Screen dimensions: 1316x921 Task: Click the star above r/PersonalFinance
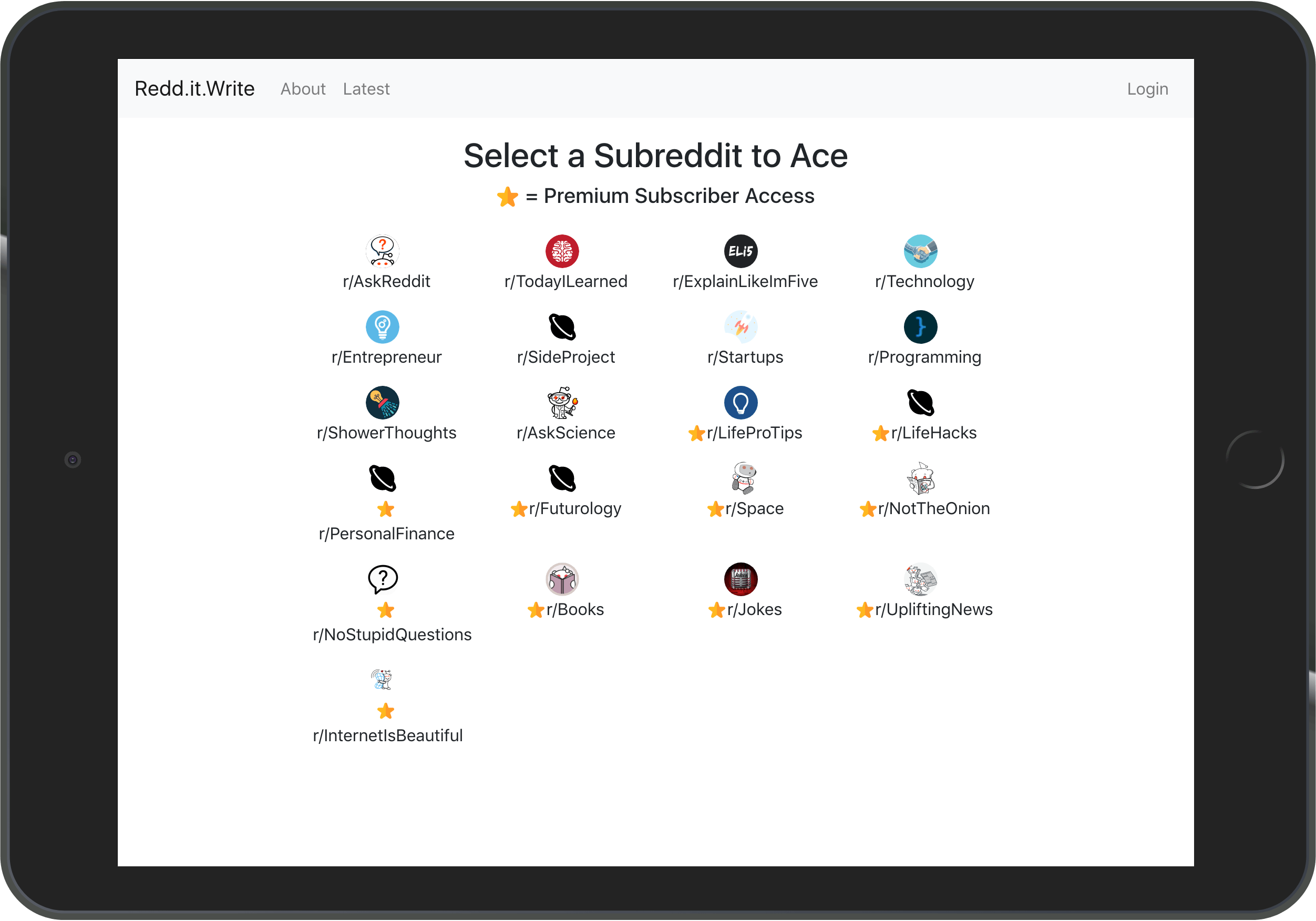[386, 509]
